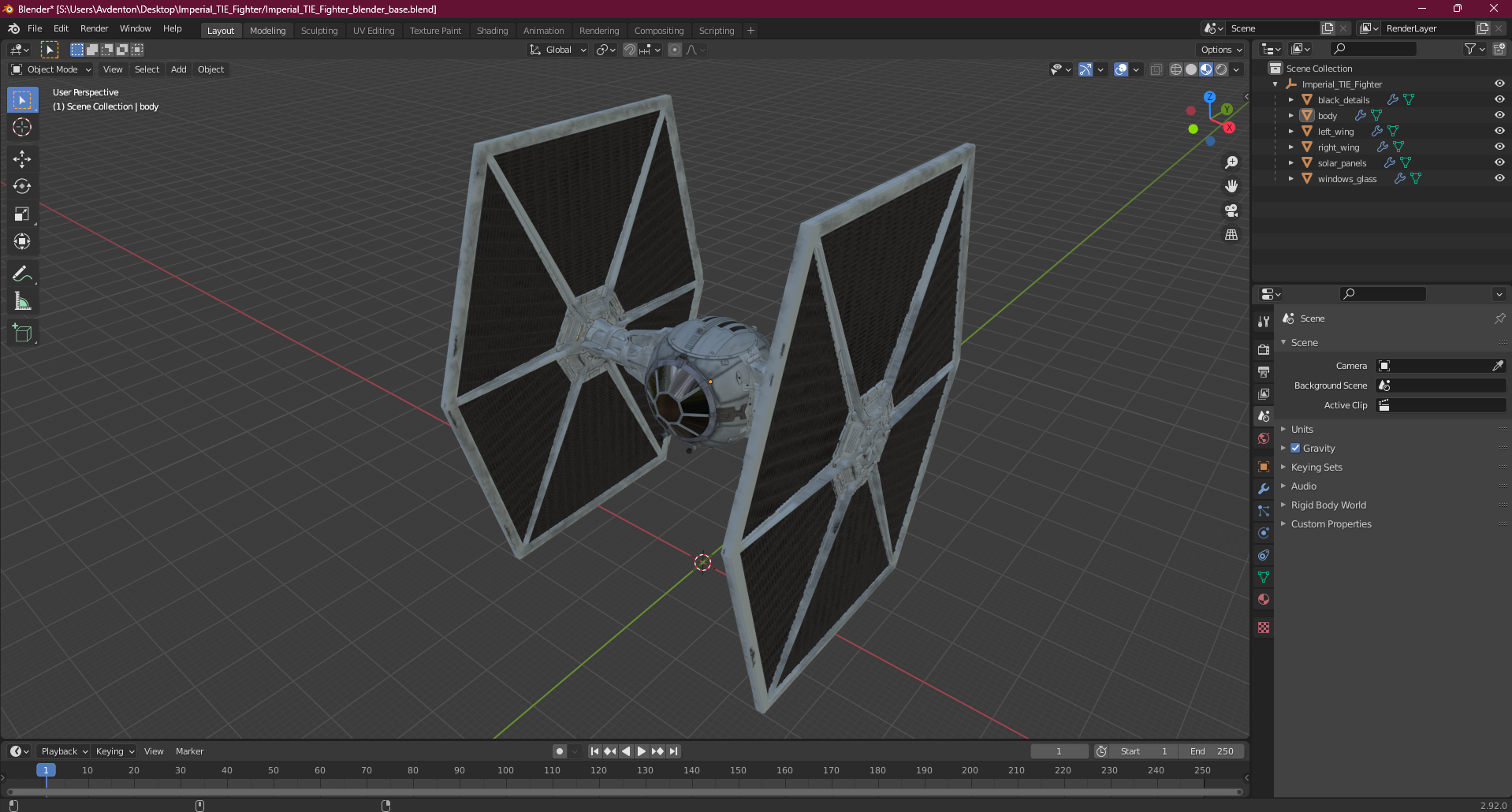
Task: Switch perspective/orthographic grid icon
Action: pos(1231,235)
